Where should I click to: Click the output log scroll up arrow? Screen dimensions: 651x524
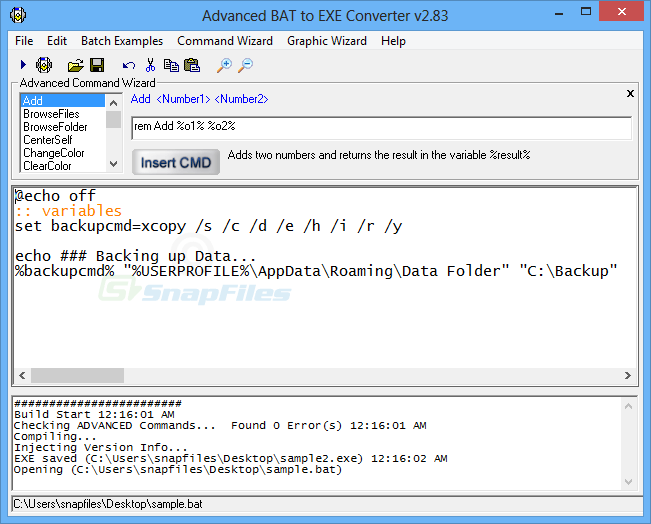point(628,406)
